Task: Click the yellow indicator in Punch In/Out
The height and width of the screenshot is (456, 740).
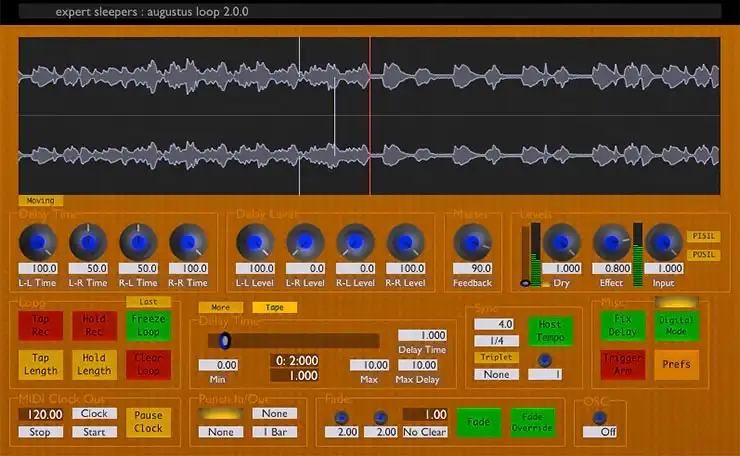Action: coord(221,414)
